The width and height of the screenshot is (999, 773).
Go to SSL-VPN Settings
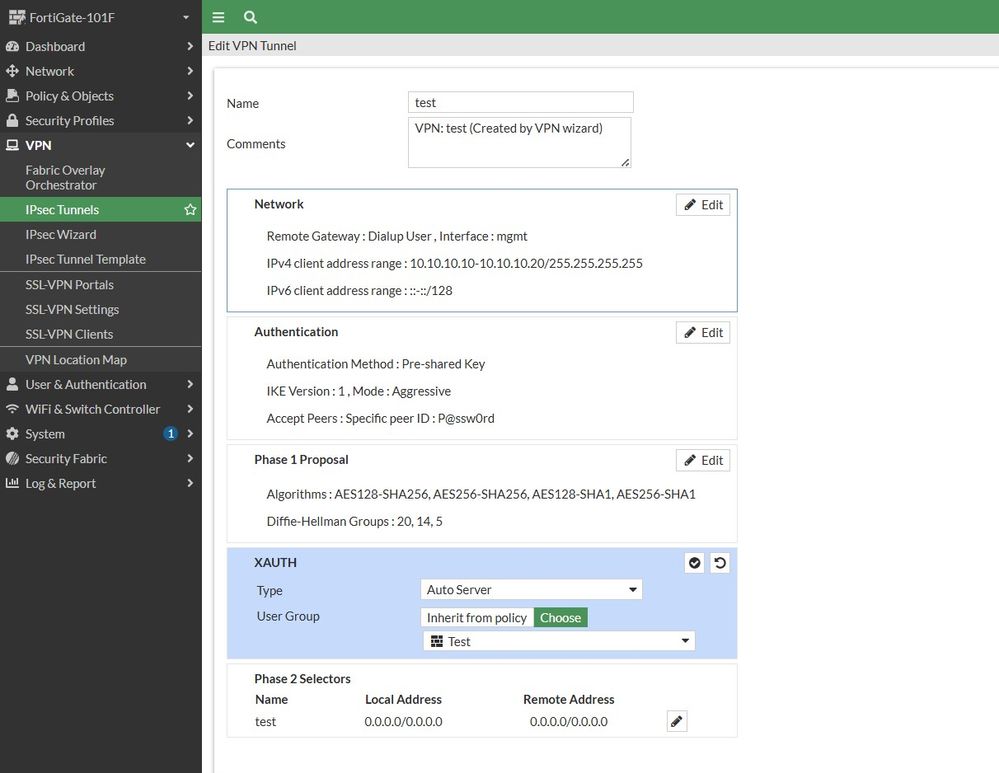pyautogui.click(x=72, y=309)
